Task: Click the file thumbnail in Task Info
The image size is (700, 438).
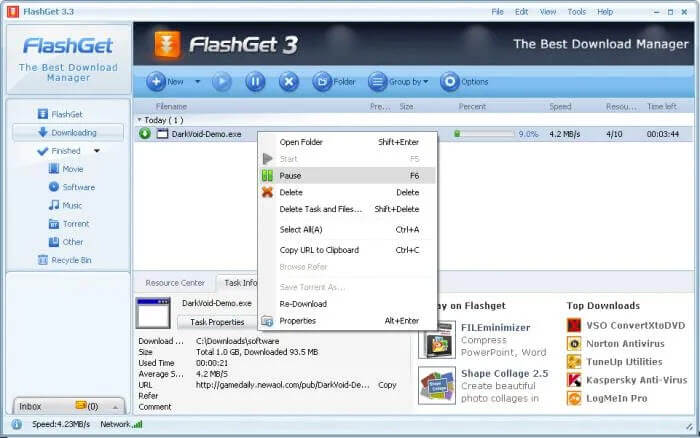Action: pyautogui.click(x=153, y=313)
